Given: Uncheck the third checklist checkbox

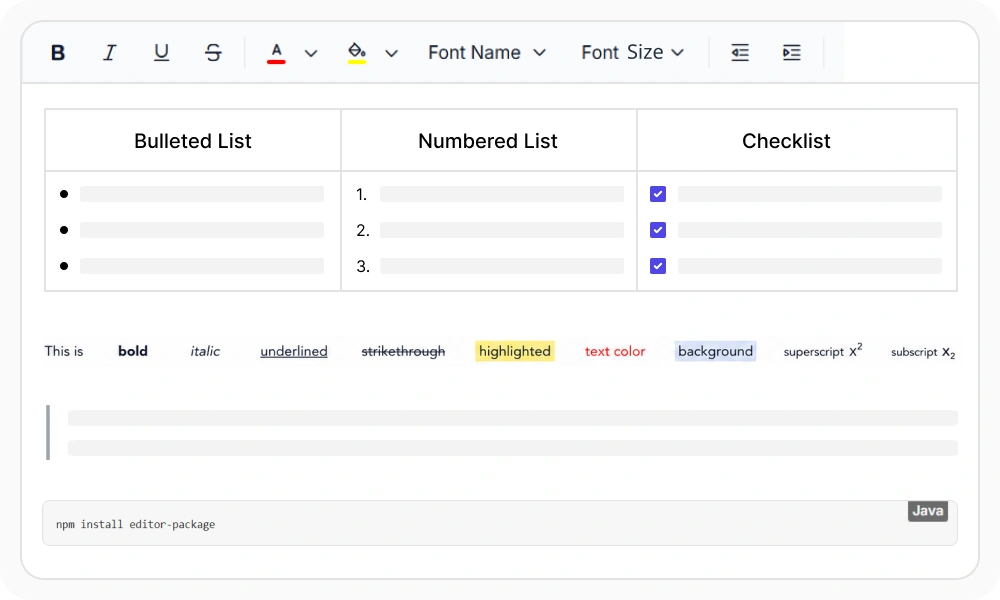Looking at the screenshot, I should 658,266.
